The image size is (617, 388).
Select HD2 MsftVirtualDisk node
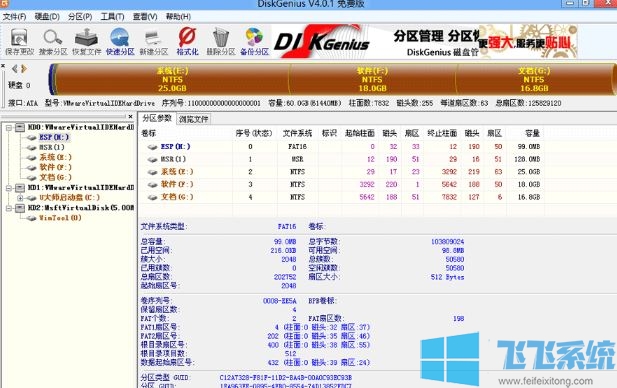[81, 207]
